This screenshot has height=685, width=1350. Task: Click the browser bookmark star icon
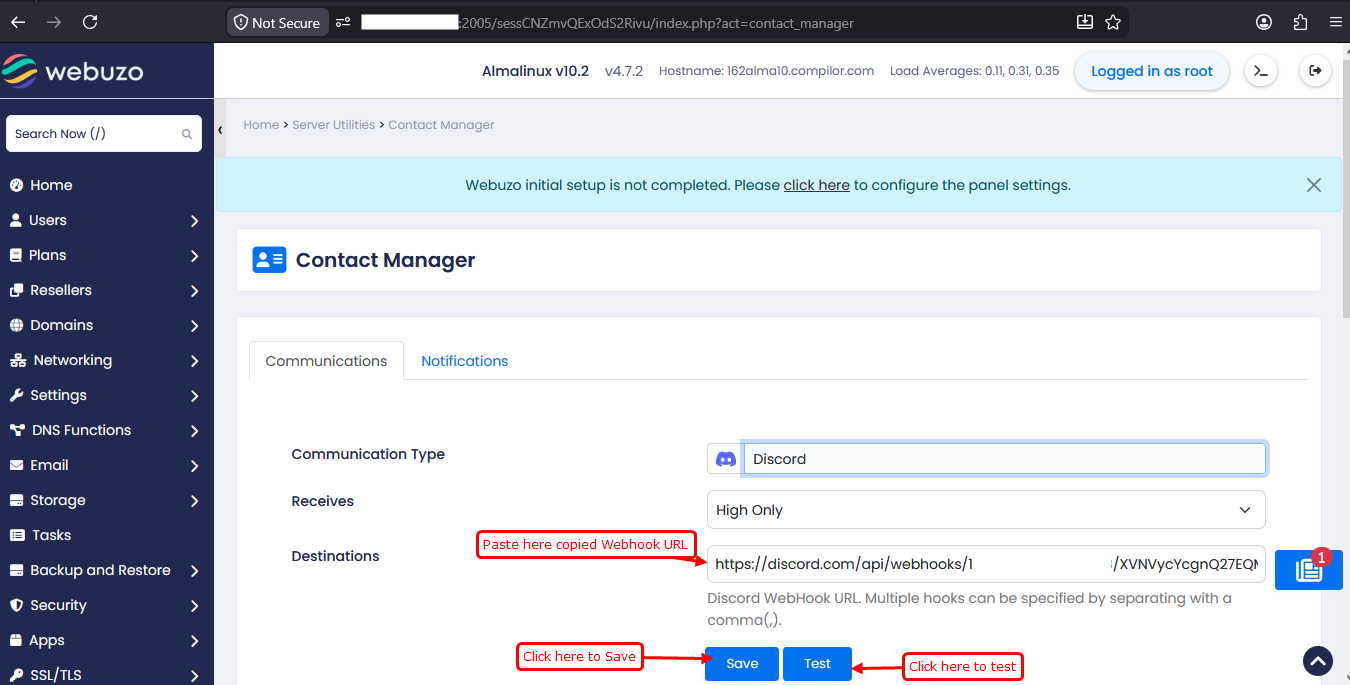1113,22
